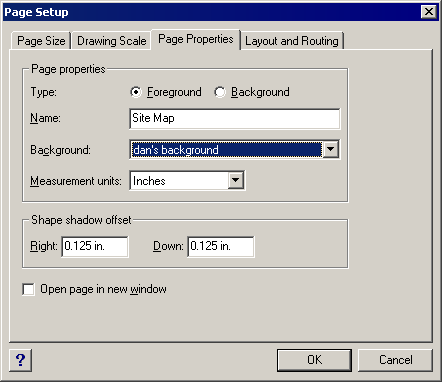Open the Layout and Routing tab
442x382 pixels.
tap(292, 41)
